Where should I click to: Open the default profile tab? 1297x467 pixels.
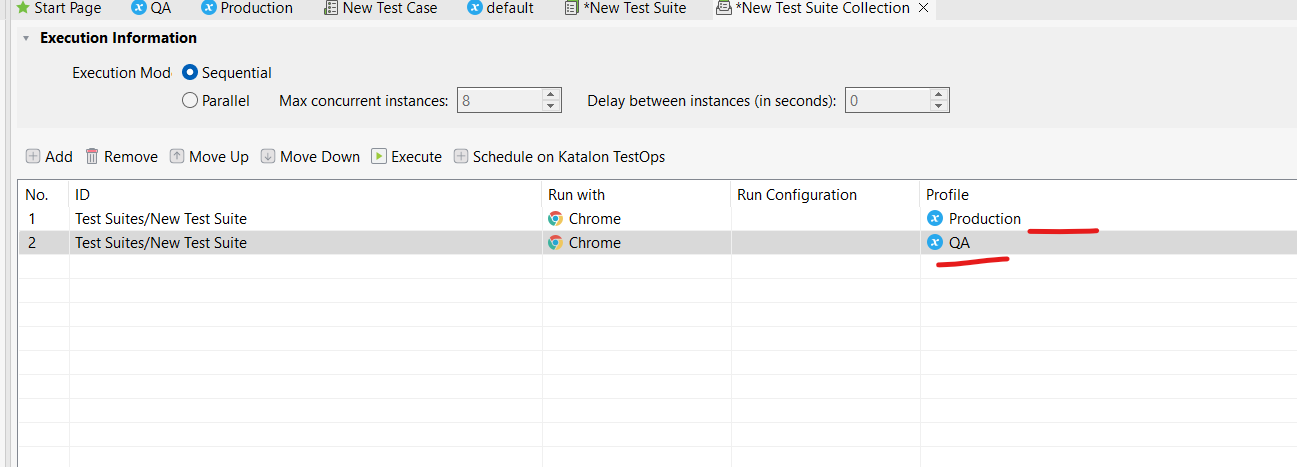tap(506, 8)
